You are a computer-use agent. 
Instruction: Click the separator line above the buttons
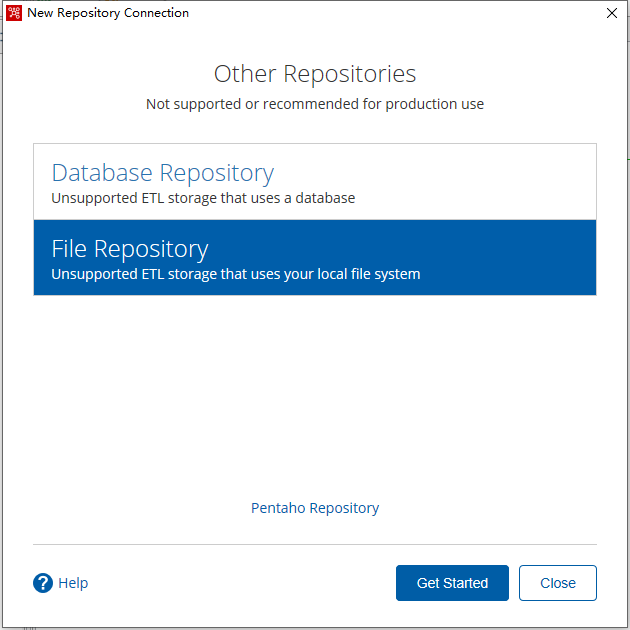click(315, 544)
